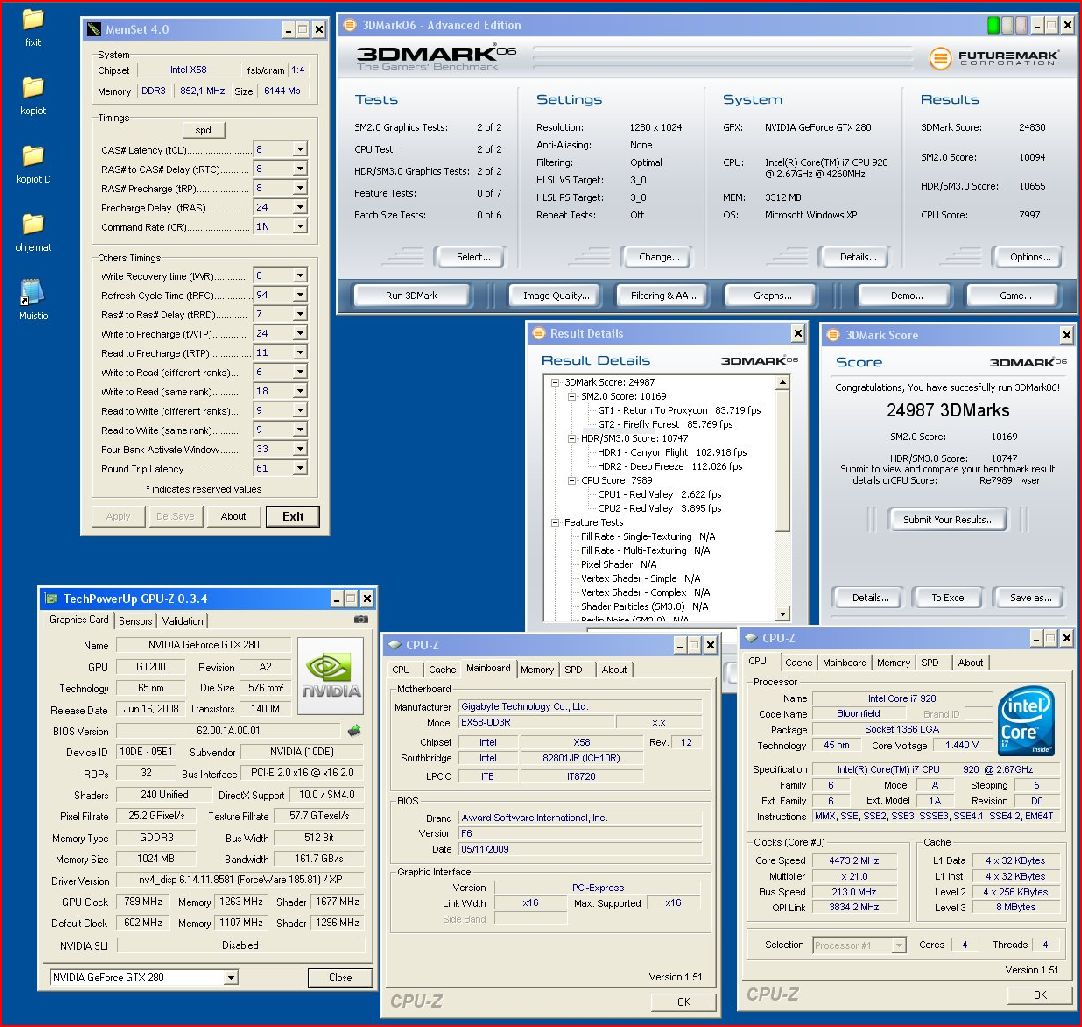Click the spd button in MemSet

204,130
